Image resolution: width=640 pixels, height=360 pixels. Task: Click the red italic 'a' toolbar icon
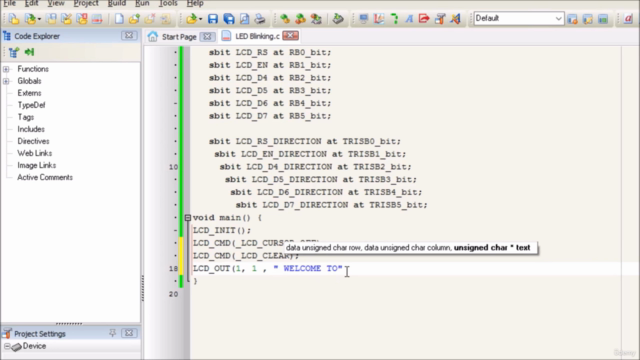pos(628,19)
